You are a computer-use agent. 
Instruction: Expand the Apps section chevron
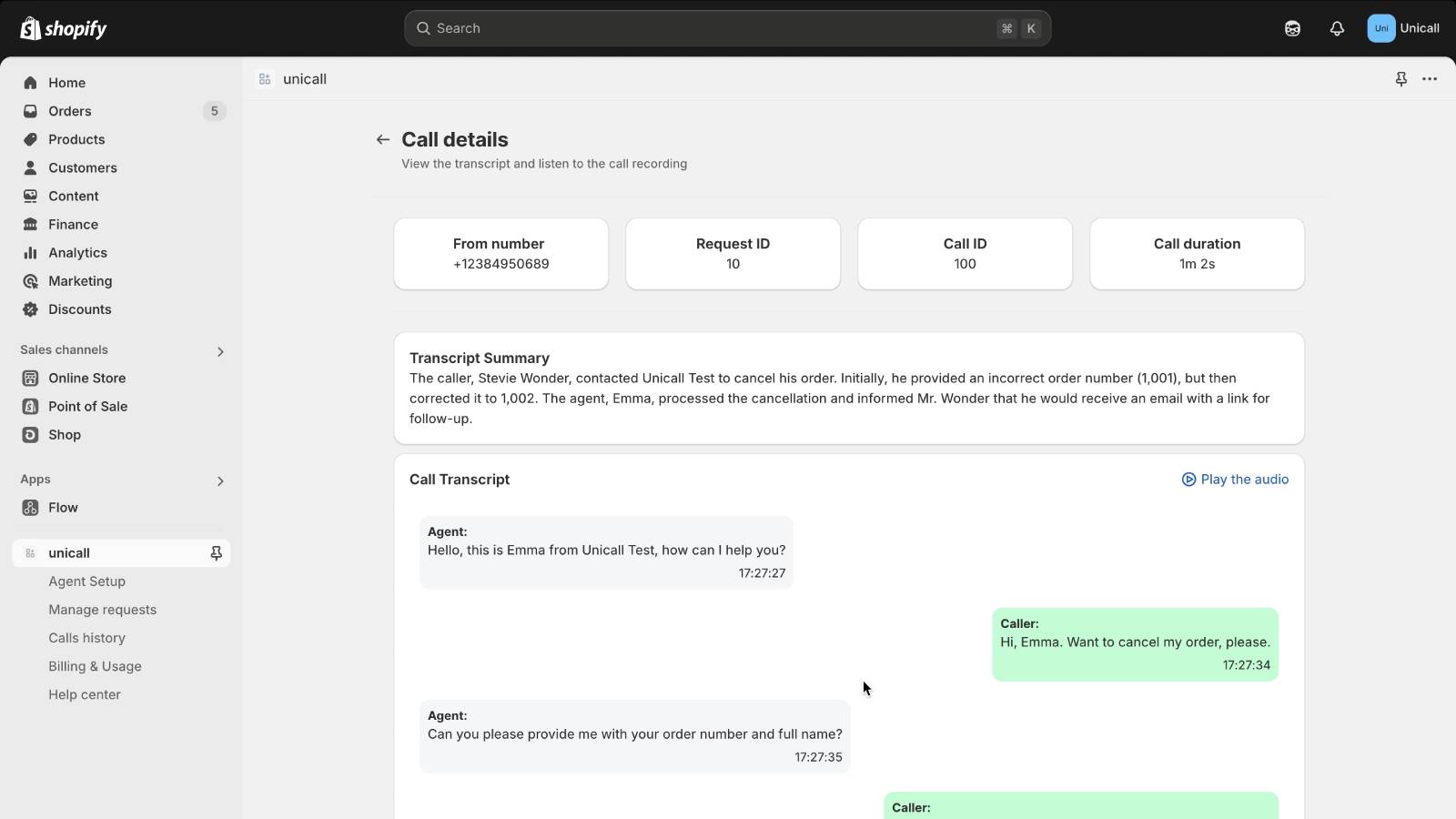coord(220,480)
